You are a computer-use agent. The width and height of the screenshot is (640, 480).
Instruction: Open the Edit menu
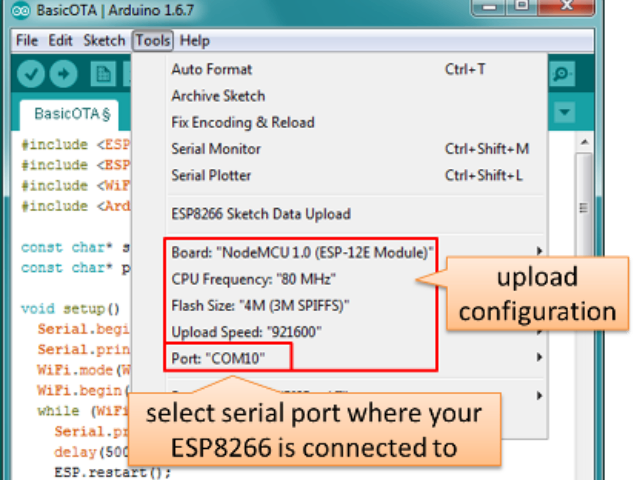click(60, 41)
